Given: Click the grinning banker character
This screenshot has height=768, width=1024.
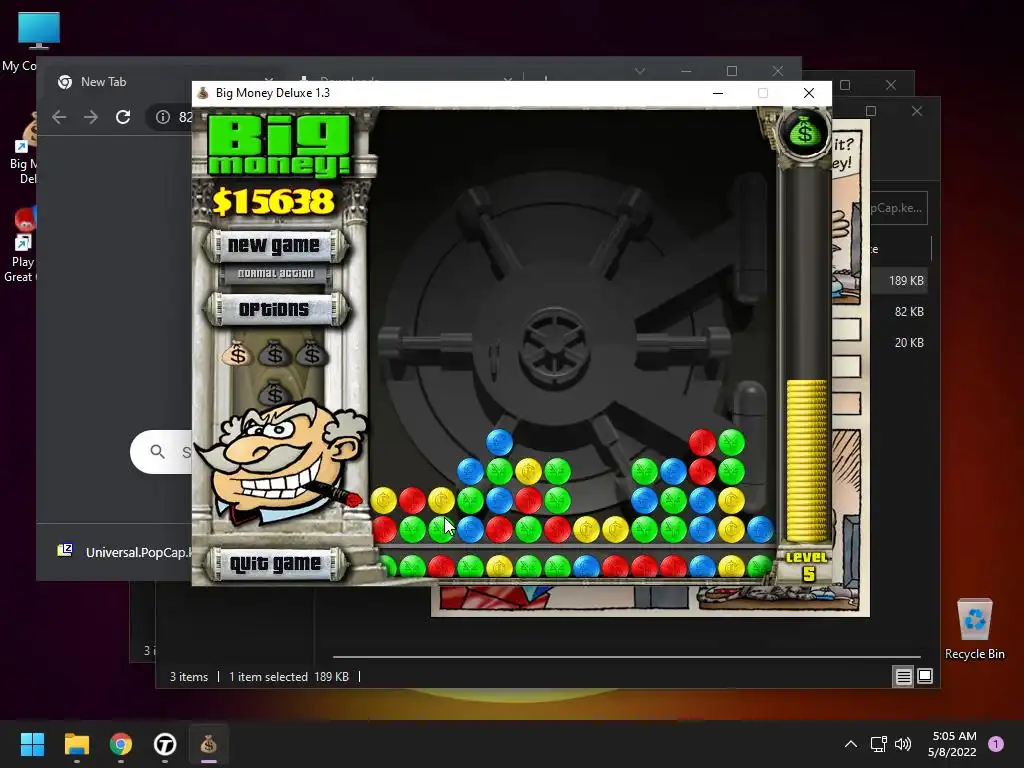Looking at the screenshot, I should pyautogui.click(x=281, y=460).
